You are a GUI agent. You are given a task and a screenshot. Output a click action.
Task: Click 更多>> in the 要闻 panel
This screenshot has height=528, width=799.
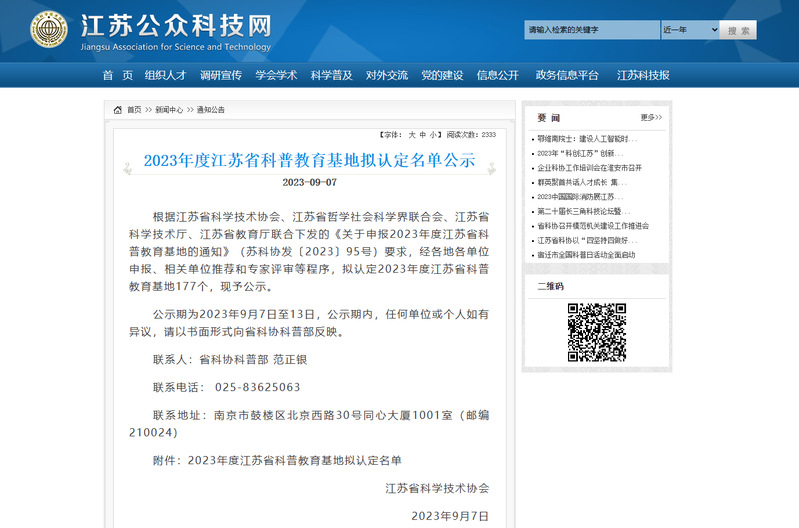pos(651,117)
